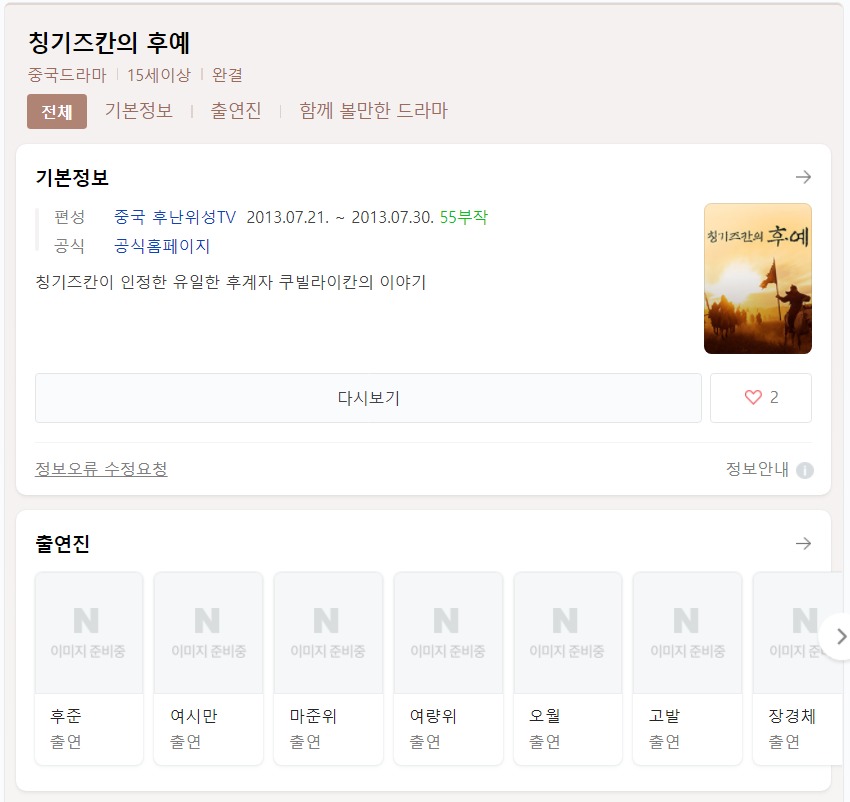Like the drama with heart button

761,397
